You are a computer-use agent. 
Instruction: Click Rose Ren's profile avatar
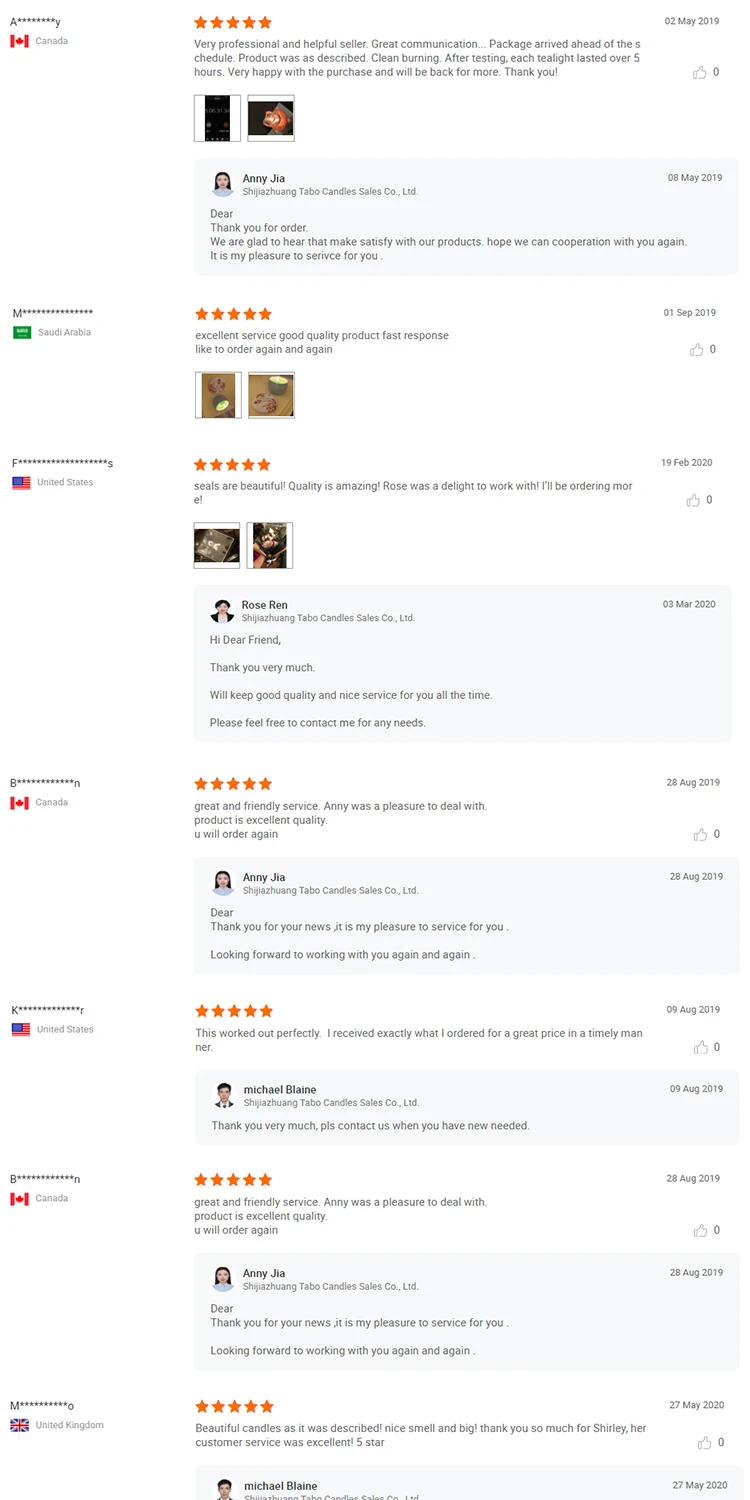[x=222, y=611]
